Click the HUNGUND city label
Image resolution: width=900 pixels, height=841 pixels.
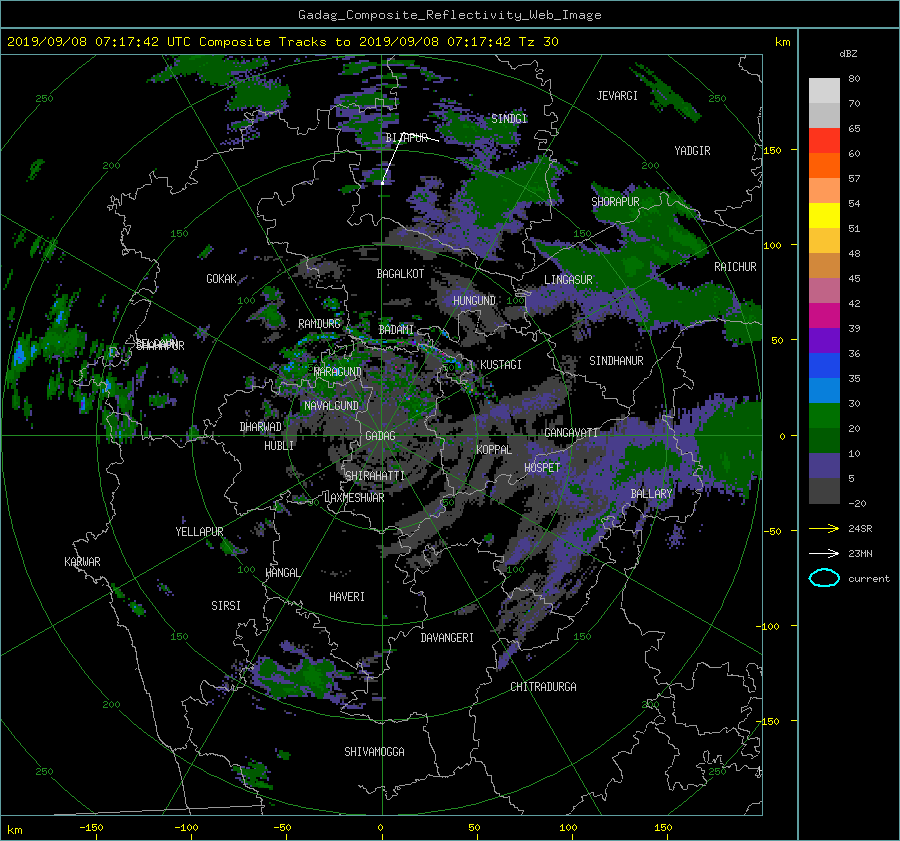474,301
